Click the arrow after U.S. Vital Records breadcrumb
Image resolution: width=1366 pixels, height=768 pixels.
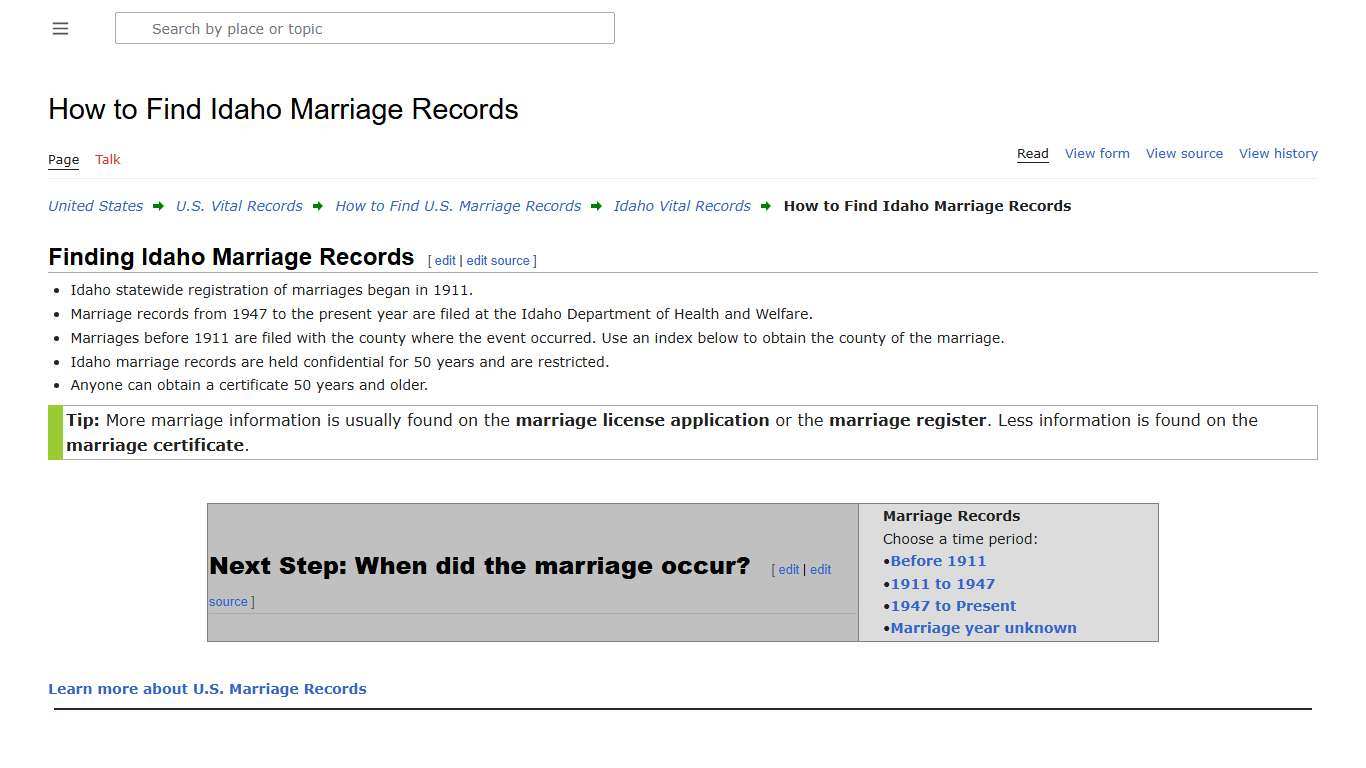(318, 206)
